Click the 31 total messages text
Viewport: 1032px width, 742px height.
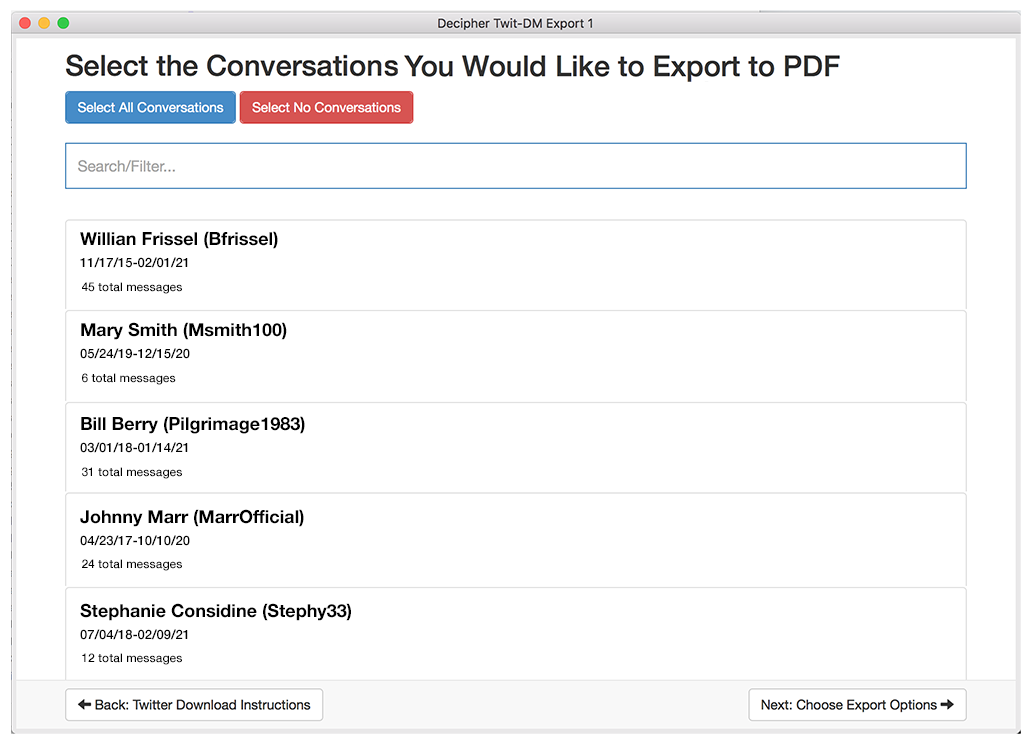(x=132, y=472)
